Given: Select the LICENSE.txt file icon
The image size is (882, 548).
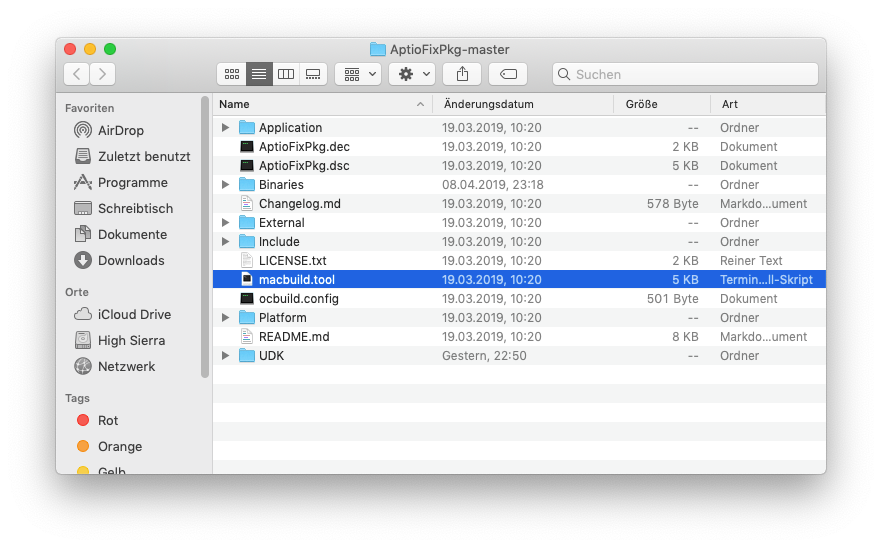Looking at the screenshot, I should 246,260.
